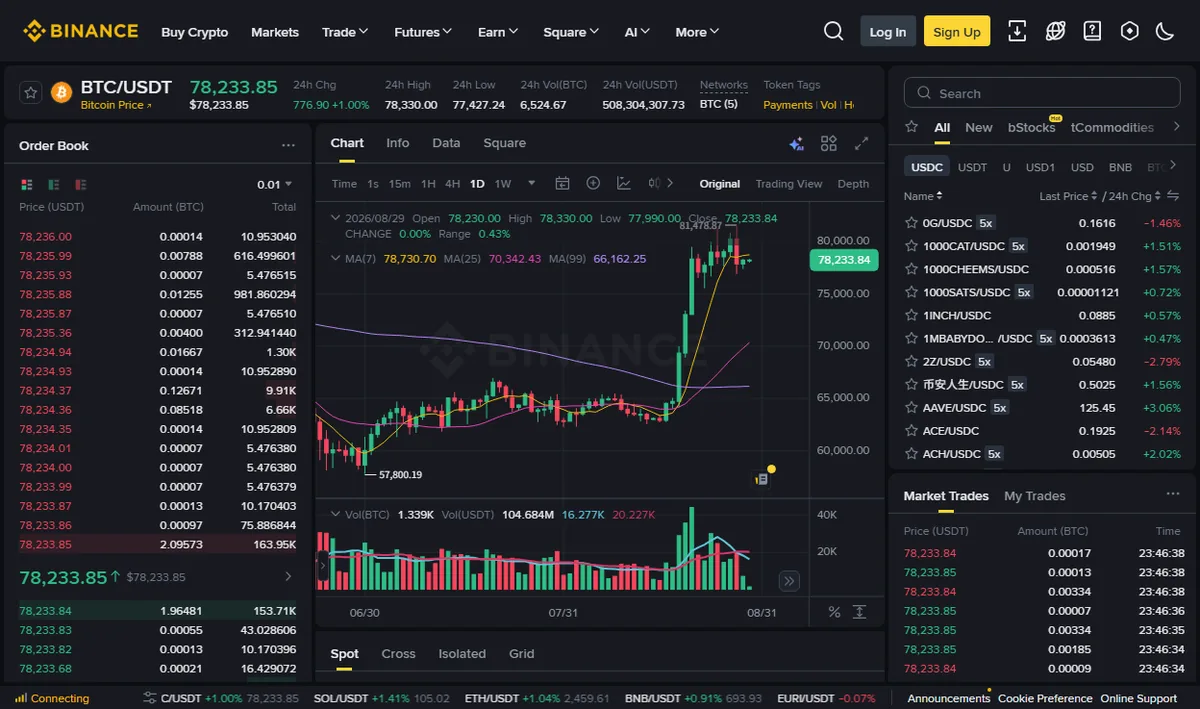Open the Cross trading tab

tap(398, 654)
